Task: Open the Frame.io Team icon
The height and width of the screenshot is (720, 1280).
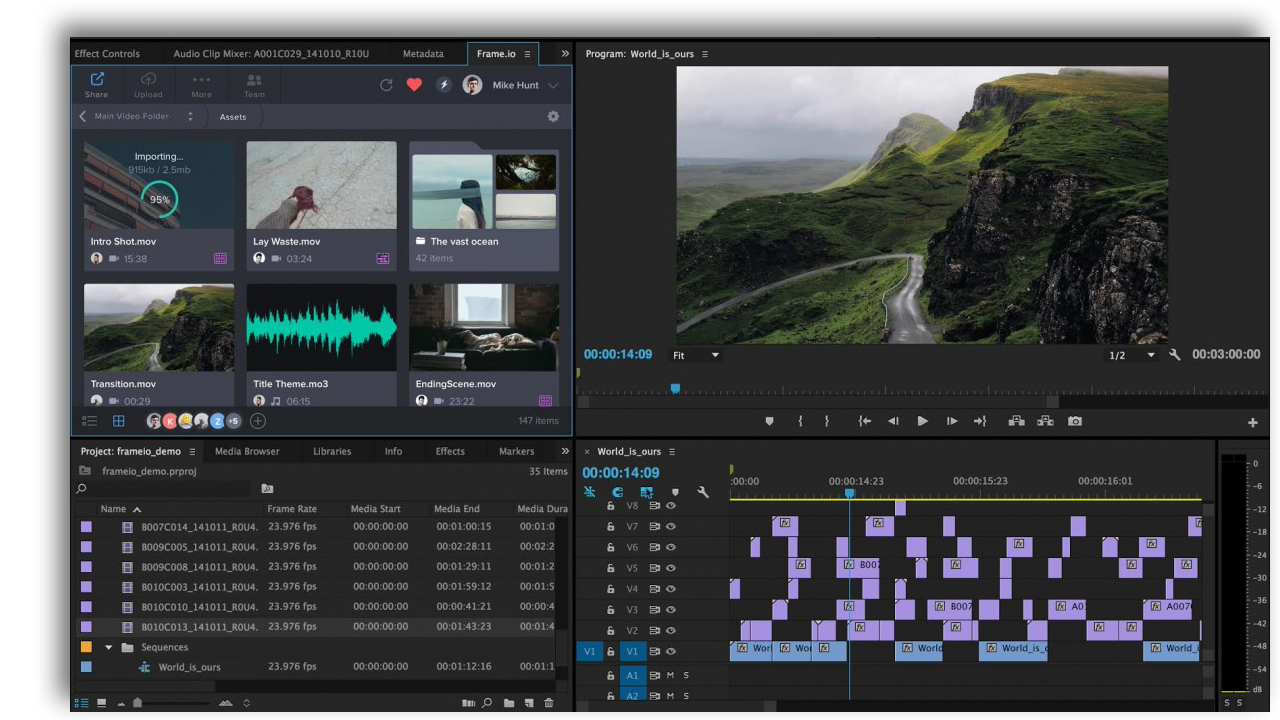Action: (254, 79)
